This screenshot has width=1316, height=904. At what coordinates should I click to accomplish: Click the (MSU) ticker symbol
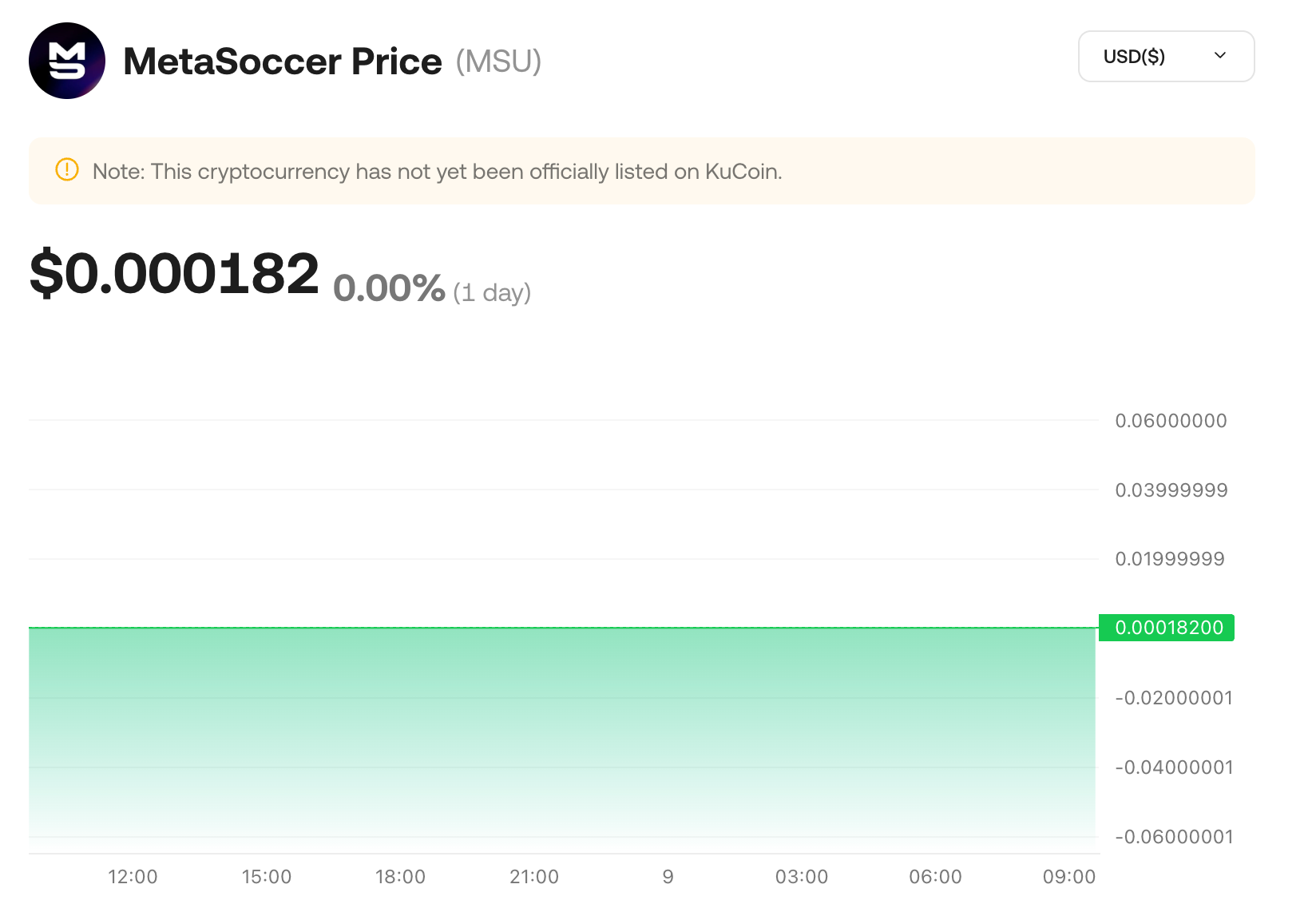tap(498, 61)
